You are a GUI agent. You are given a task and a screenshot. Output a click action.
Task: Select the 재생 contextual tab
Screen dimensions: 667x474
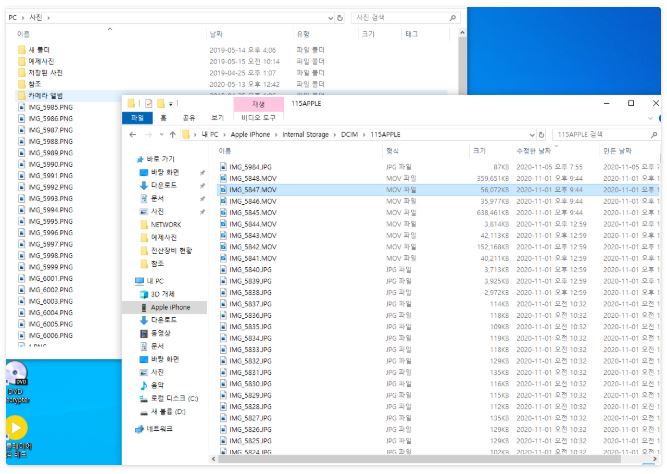point(259,104)
